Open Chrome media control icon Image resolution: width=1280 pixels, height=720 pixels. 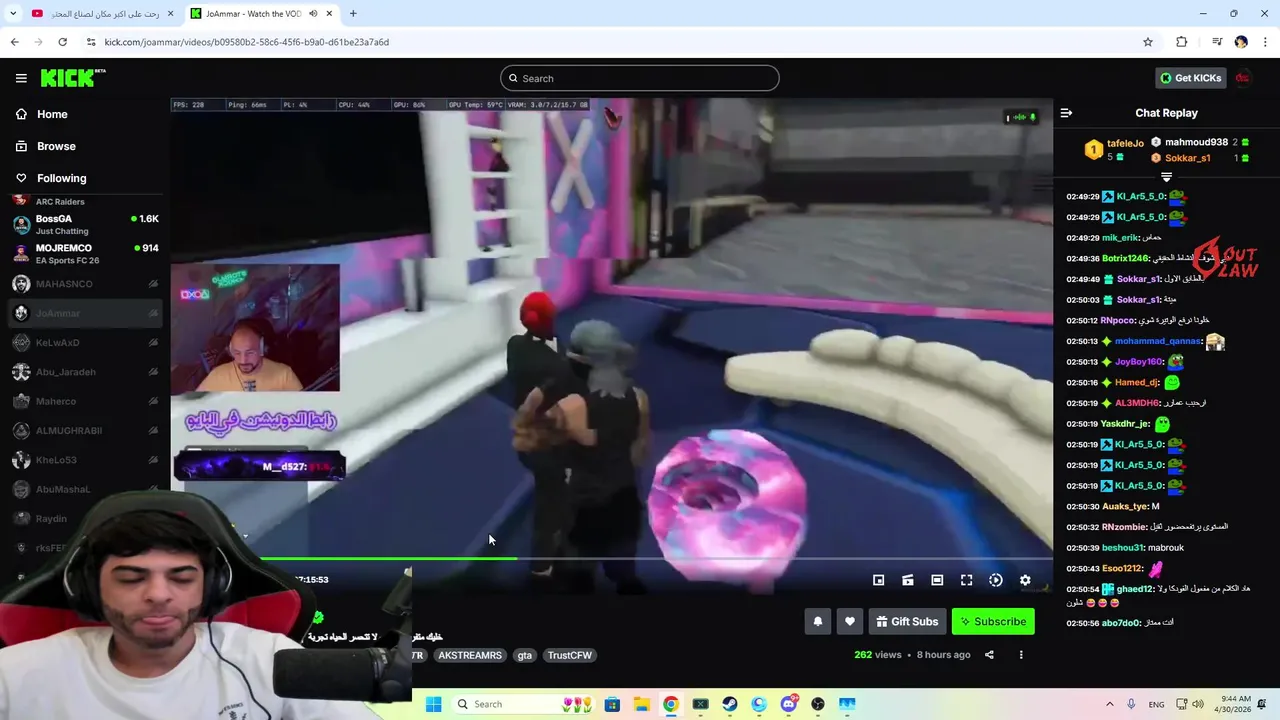point(1217,42)
